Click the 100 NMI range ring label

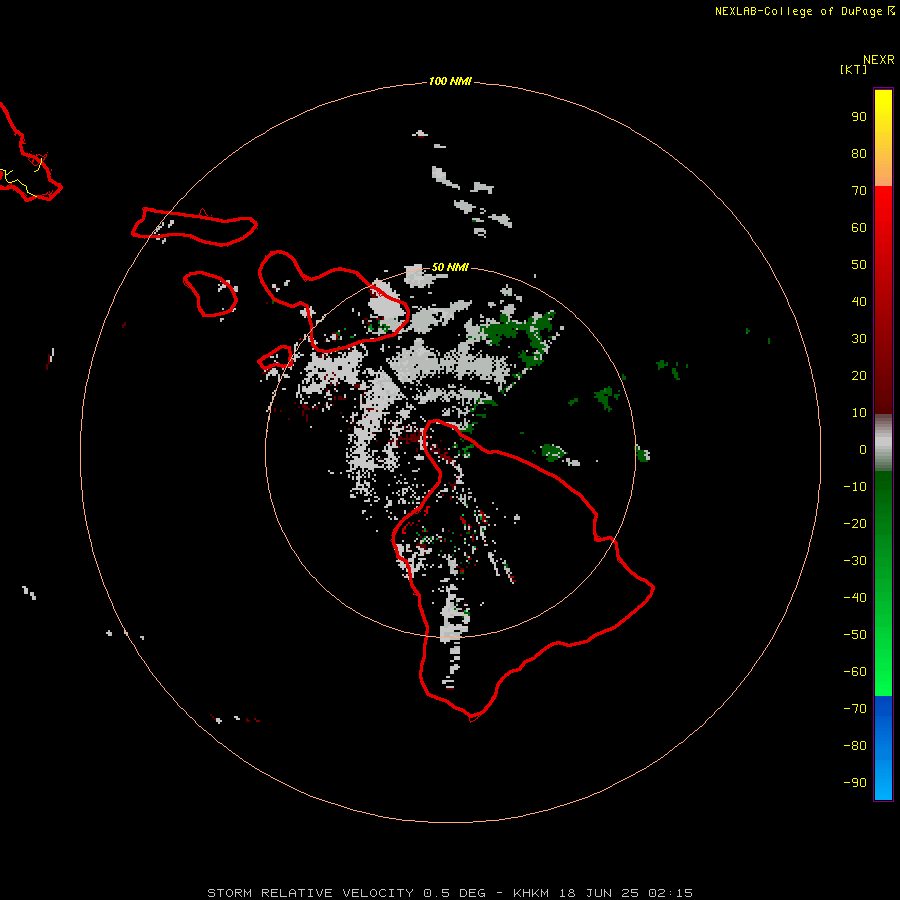pyautogui.click(x=450, y=82)
